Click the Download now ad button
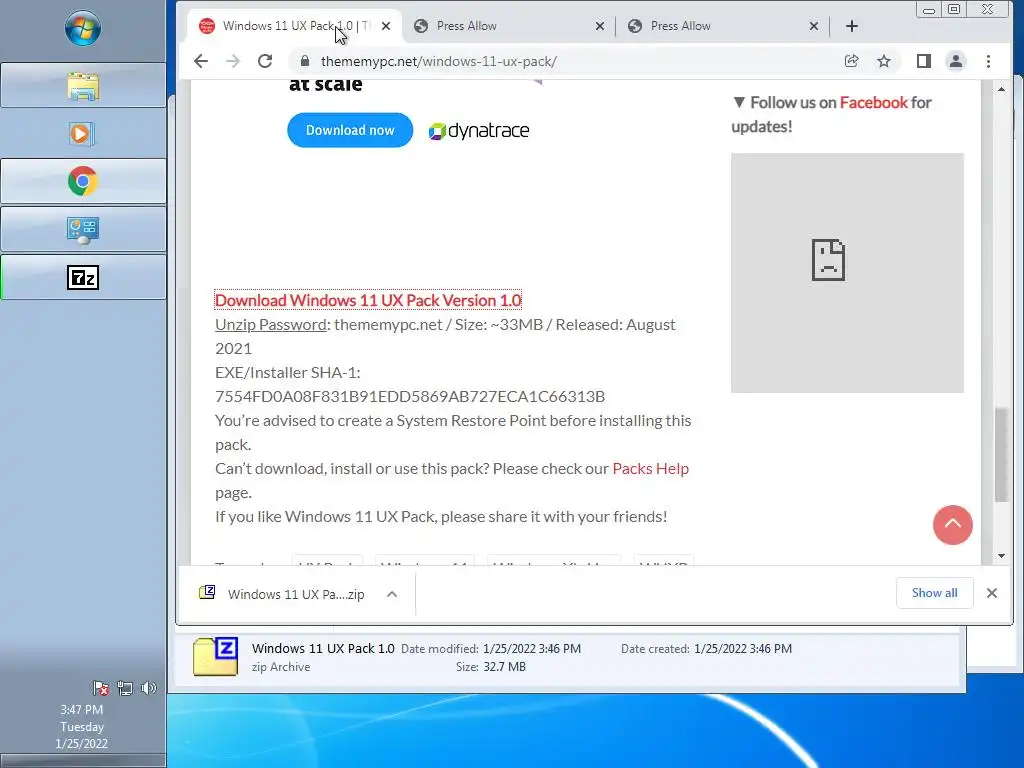 pos(350,130)
